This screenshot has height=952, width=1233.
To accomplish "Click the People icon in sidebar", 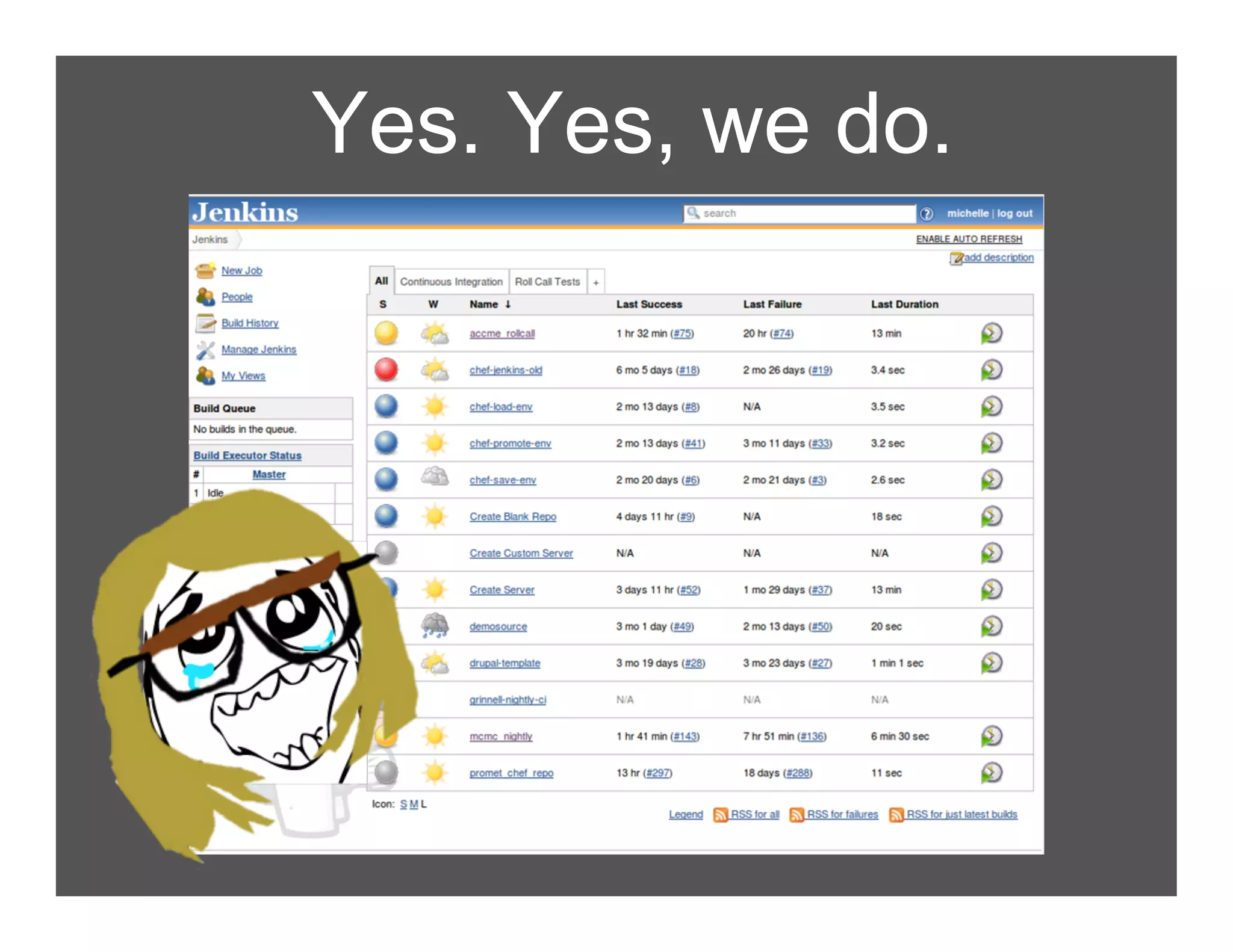I will [x=205, y=297].
